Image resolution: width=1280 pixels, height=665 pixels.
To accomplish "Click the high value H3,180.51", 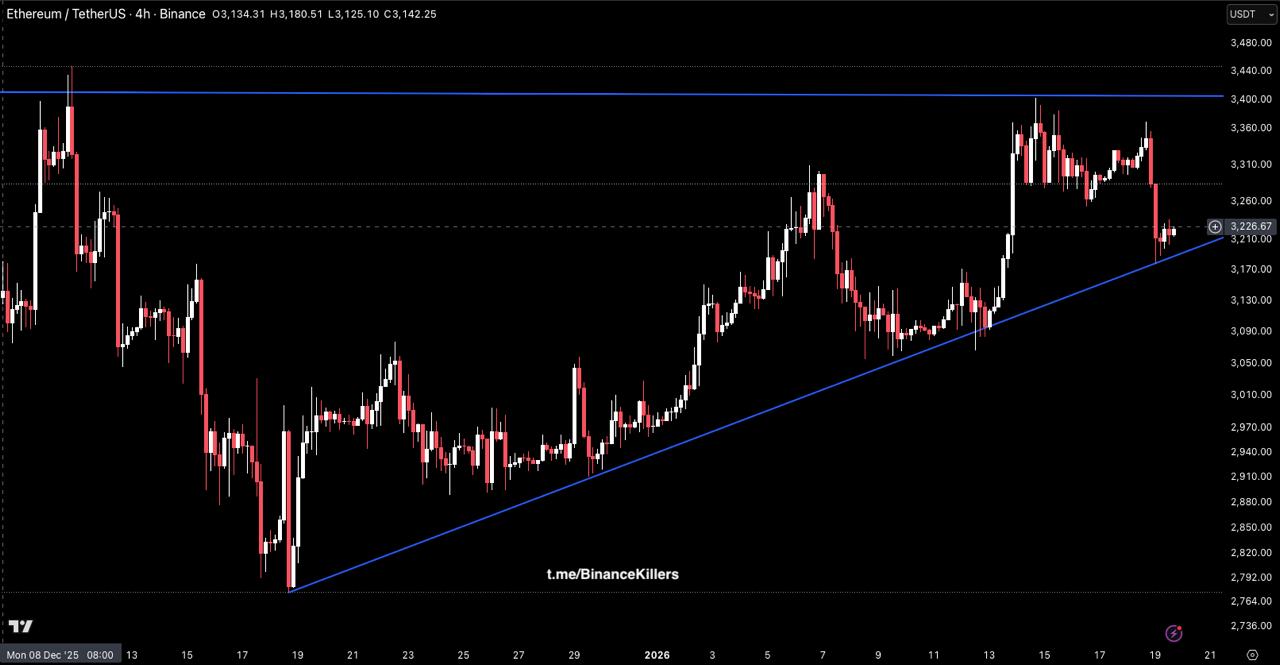I will coord(295,14).
